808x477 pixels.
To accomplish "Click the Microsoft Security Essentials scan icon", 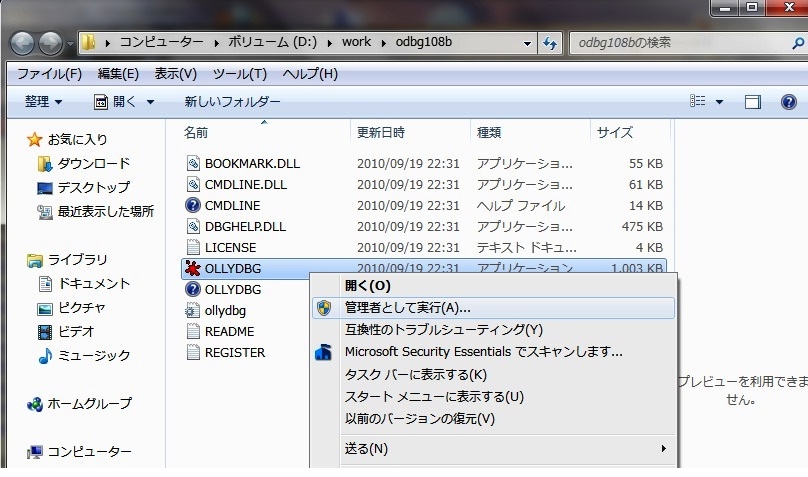I will click(x=323, y=352).
